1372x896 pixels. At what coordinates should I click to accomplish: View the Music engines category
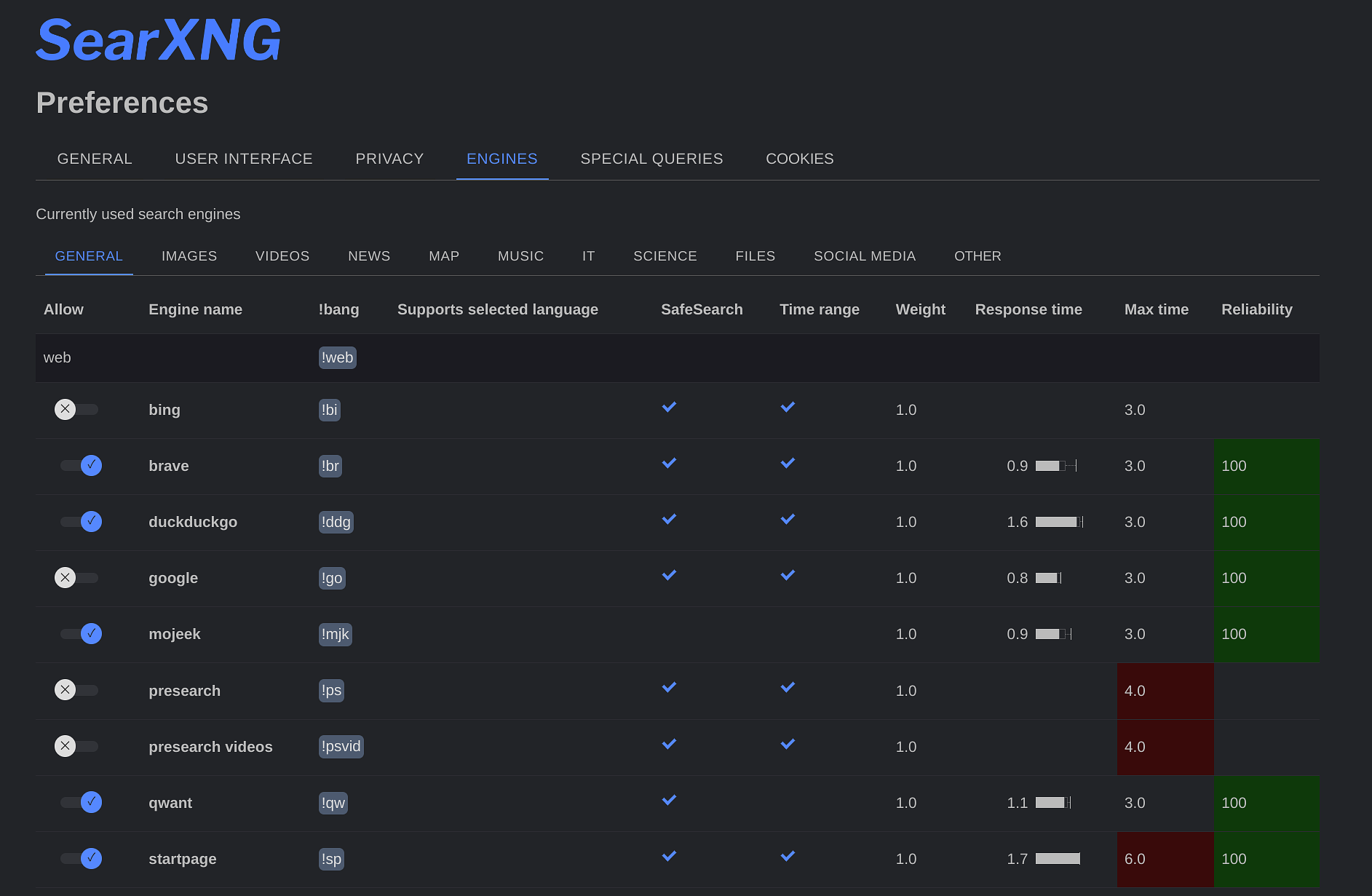click(x=520, y=256)
